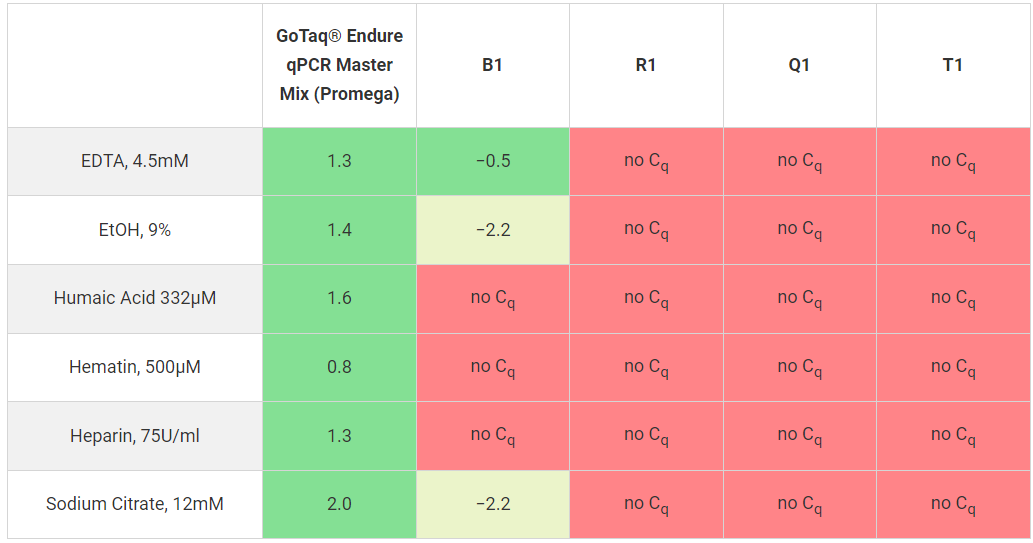
Task: Click the Humaic Acid 332µM row label
Action: tap(135, 298)
